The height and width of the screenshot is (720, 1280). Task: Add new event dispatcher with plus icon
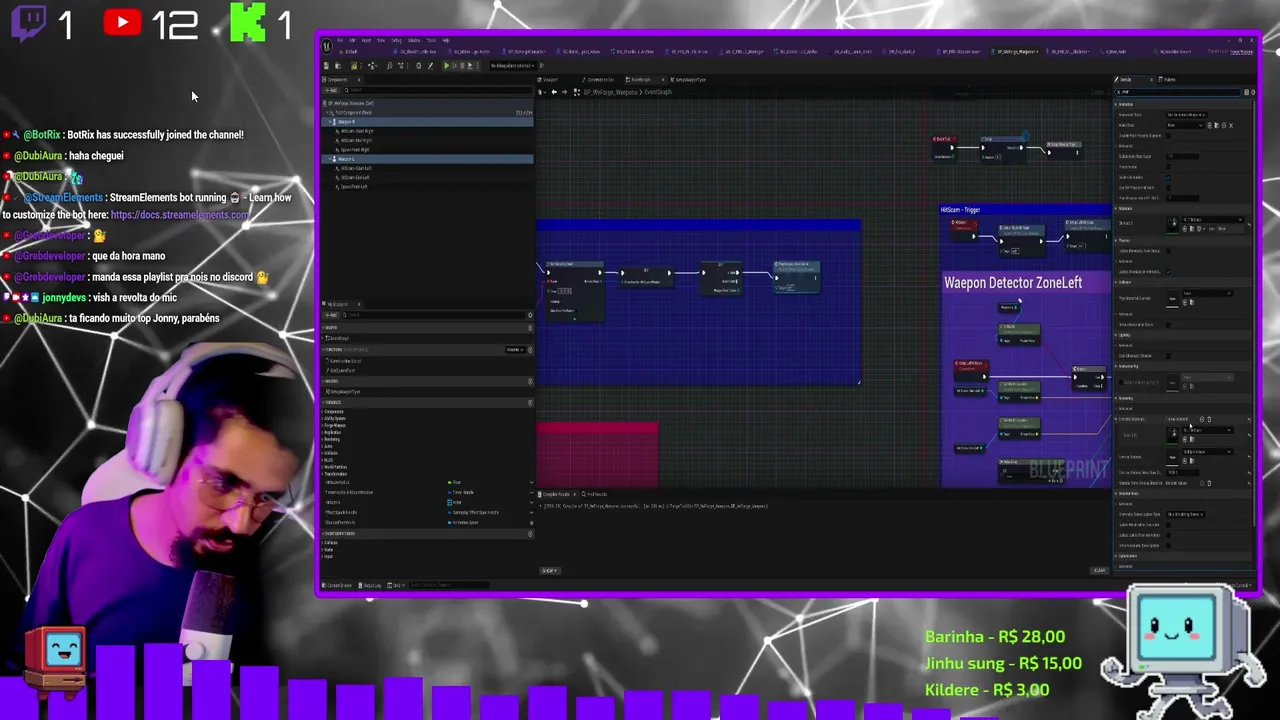click(530, 534)
